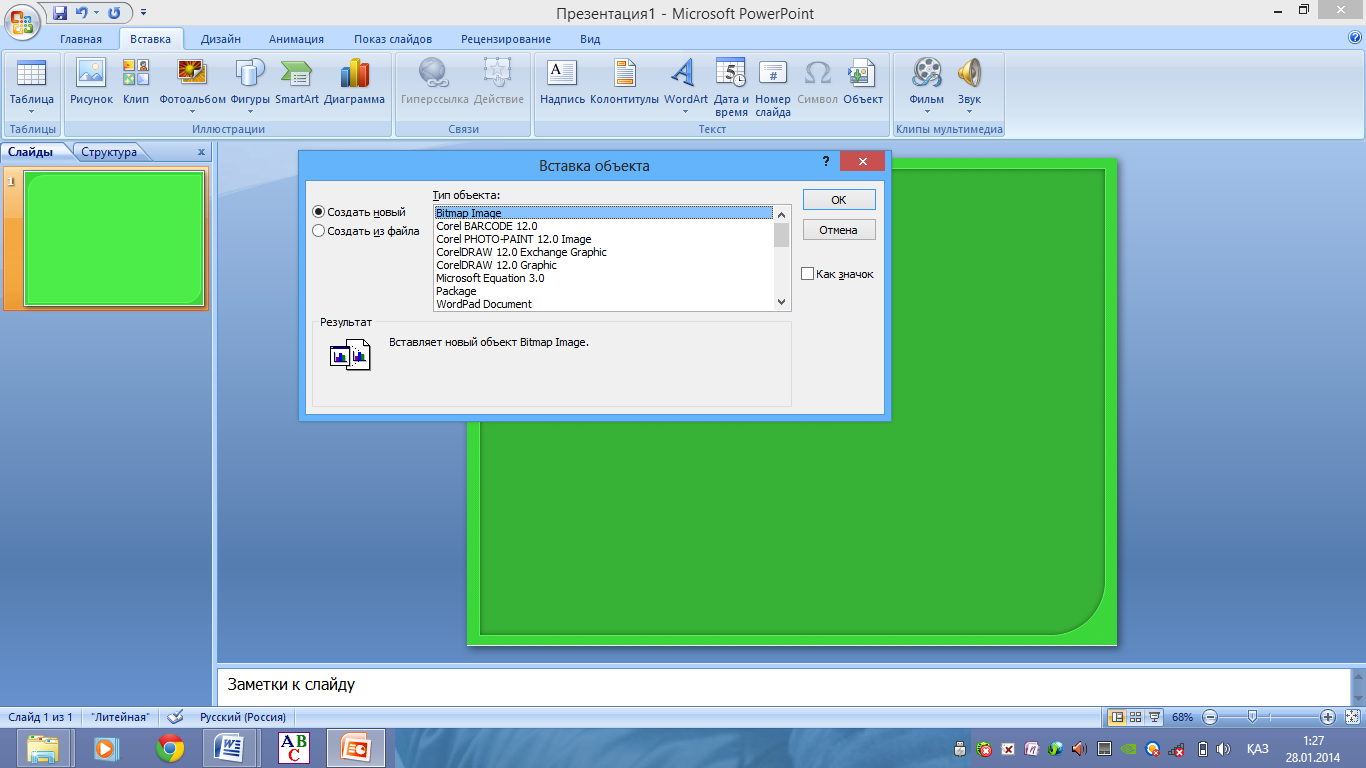
Task: Click the 'Литейная' theme name in the status bar
Action: click(120, 717)
